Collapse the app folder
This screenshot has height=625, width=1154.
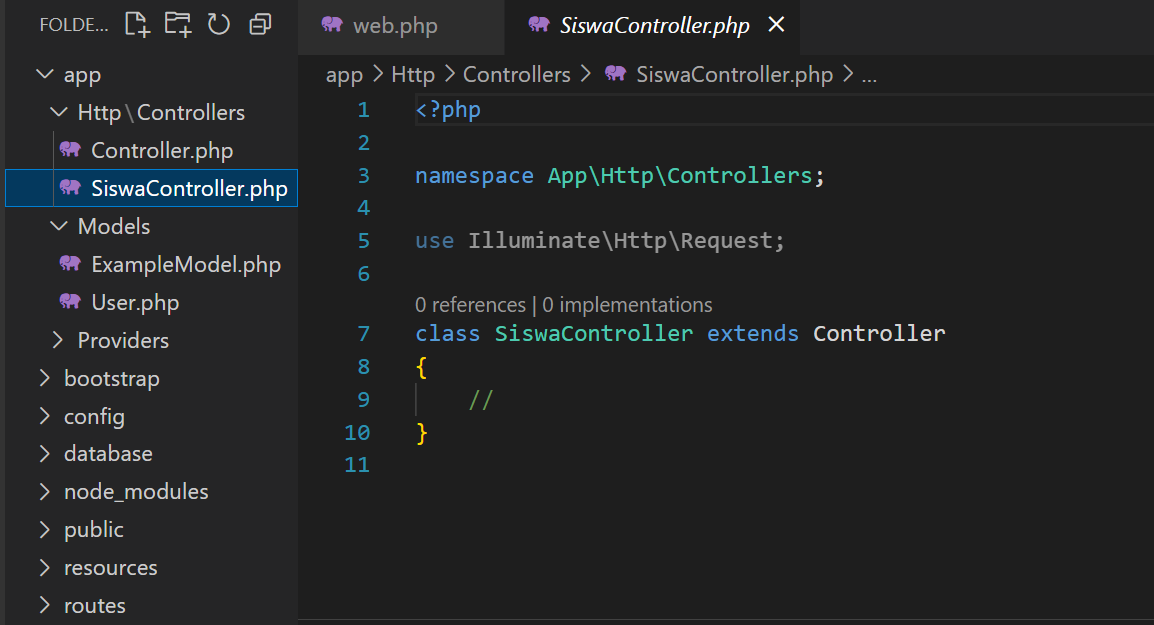pos(82,75)
